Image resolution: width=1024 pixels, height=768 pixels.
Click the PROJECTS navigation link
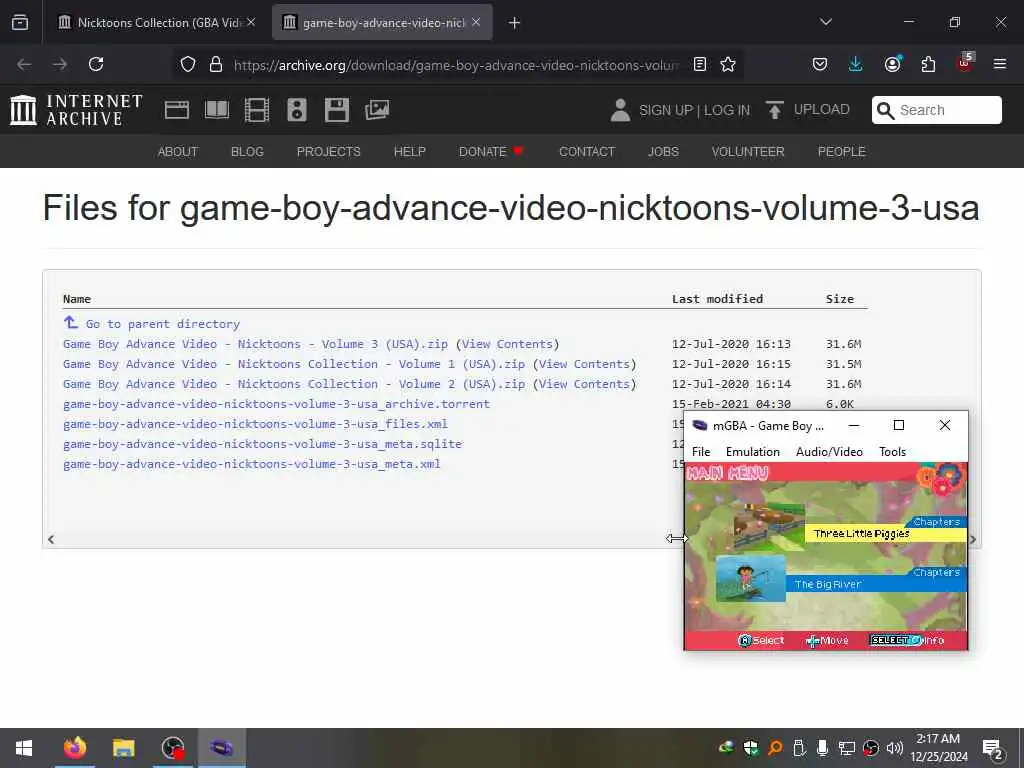pos(328,152)
